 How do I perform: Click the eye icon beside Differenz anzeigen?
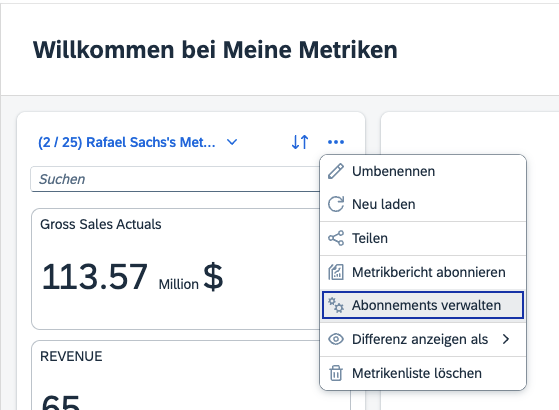336,339
